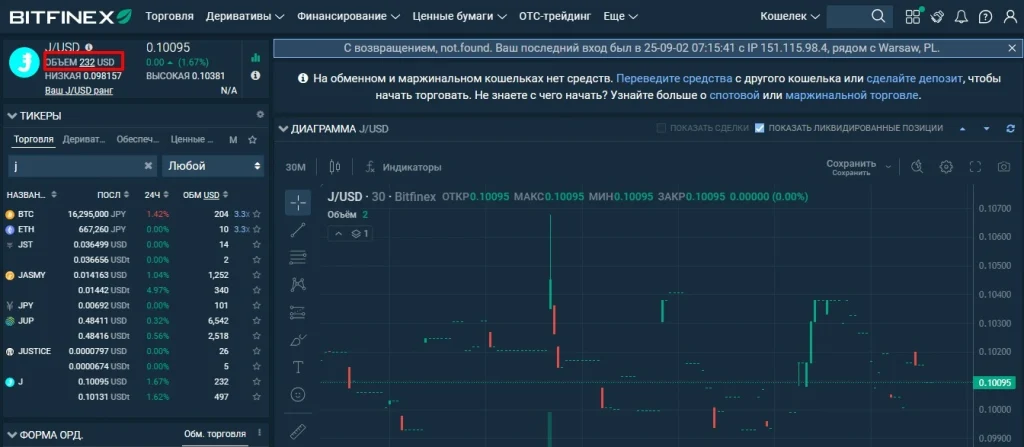Click the info icon below green chart icon
Viewport: 1024px width, 447px height.
point(255,76)
